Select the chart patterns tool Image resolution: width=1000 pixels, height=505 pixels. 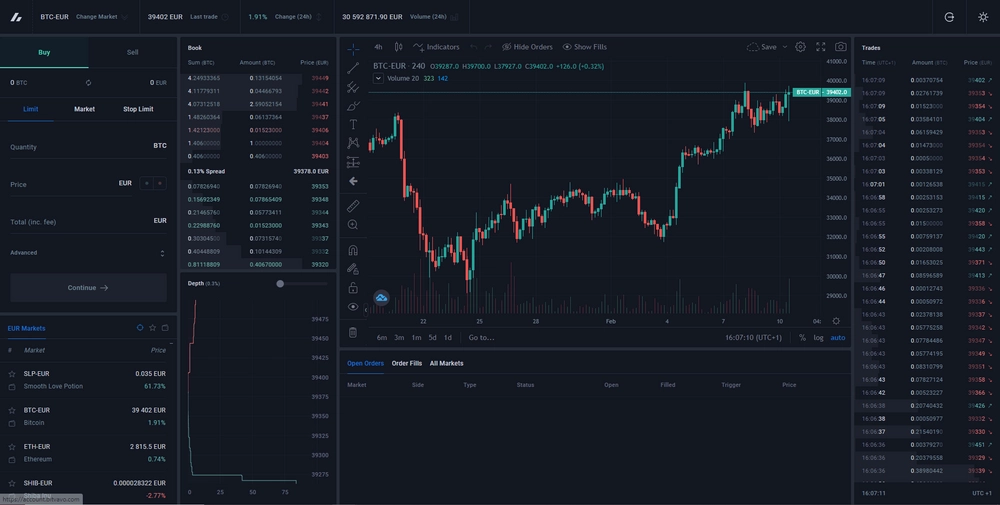tap(353, 143)
